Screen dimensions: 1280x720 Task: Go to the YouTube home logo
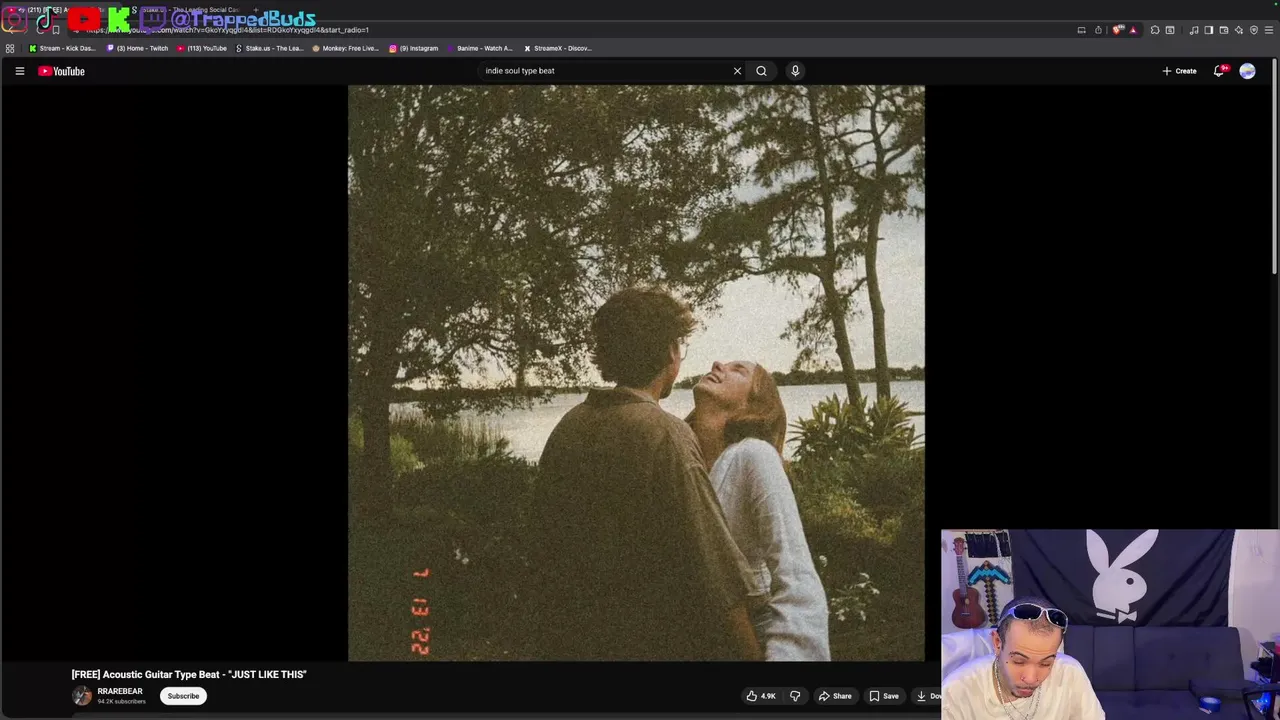pyautogui.click(x=61, y=71)
